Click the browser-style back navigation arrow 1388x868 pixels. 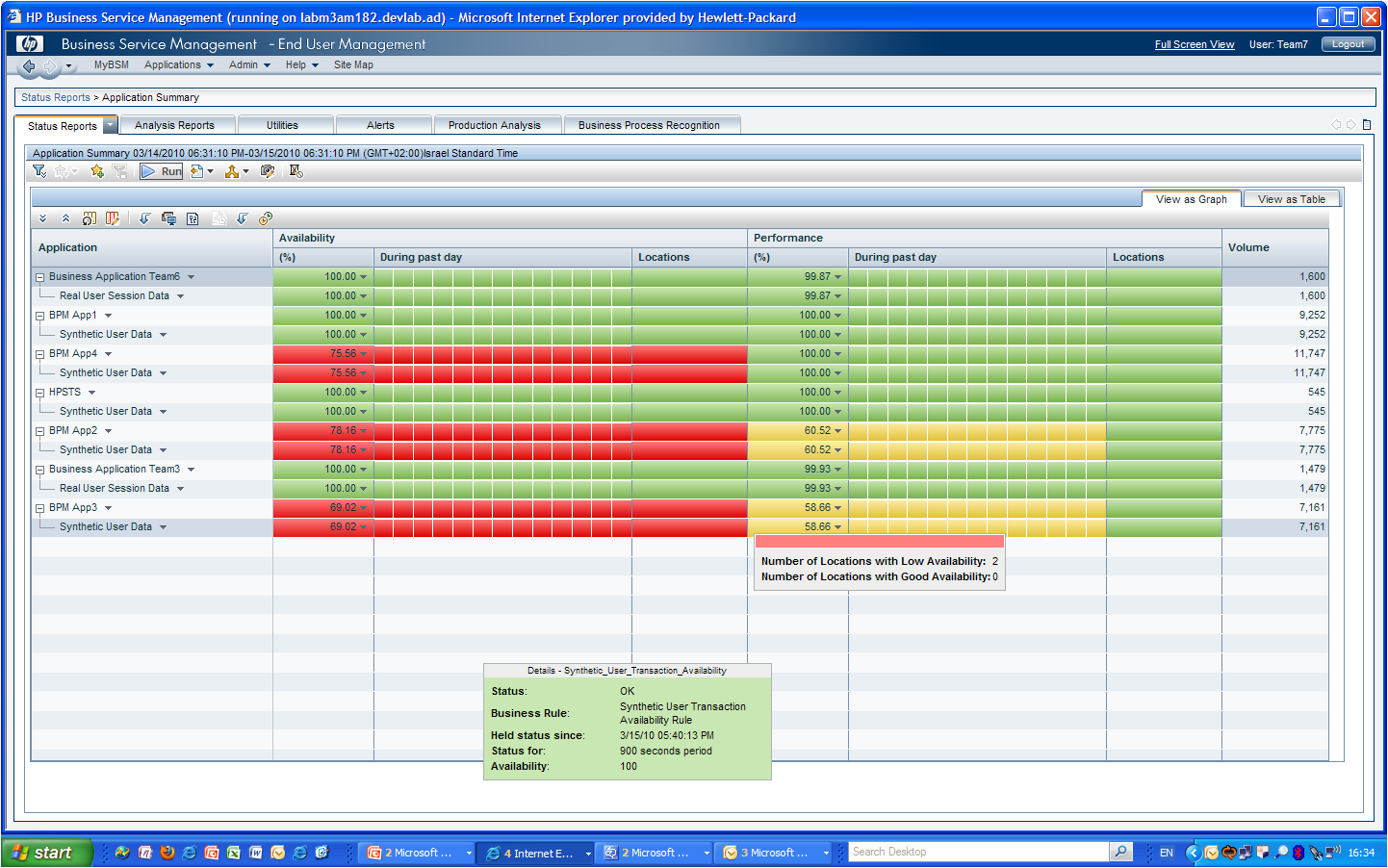(x=29, y=66)
